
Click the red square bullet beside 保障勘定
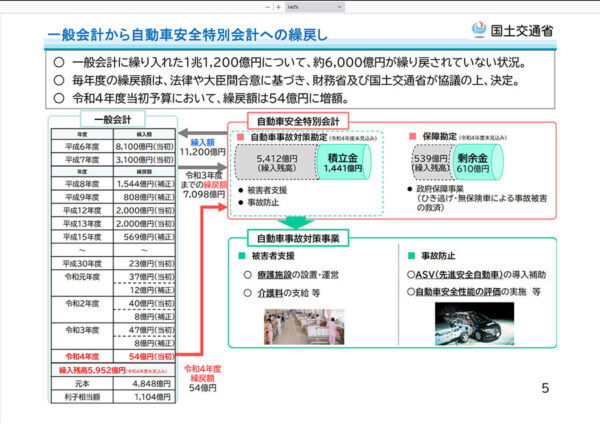click(x=412, y=134)
